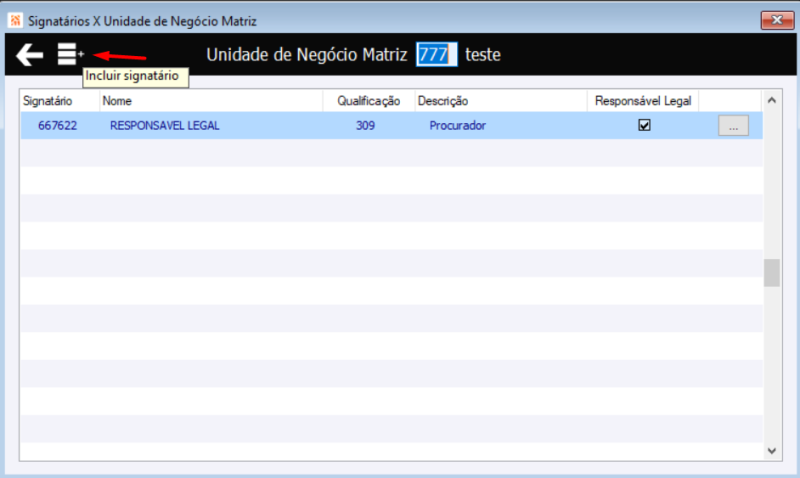800x478 pixels.
Task: Edit the Unidade de Negócio Matriz field 777
Action: click(436, 54)
